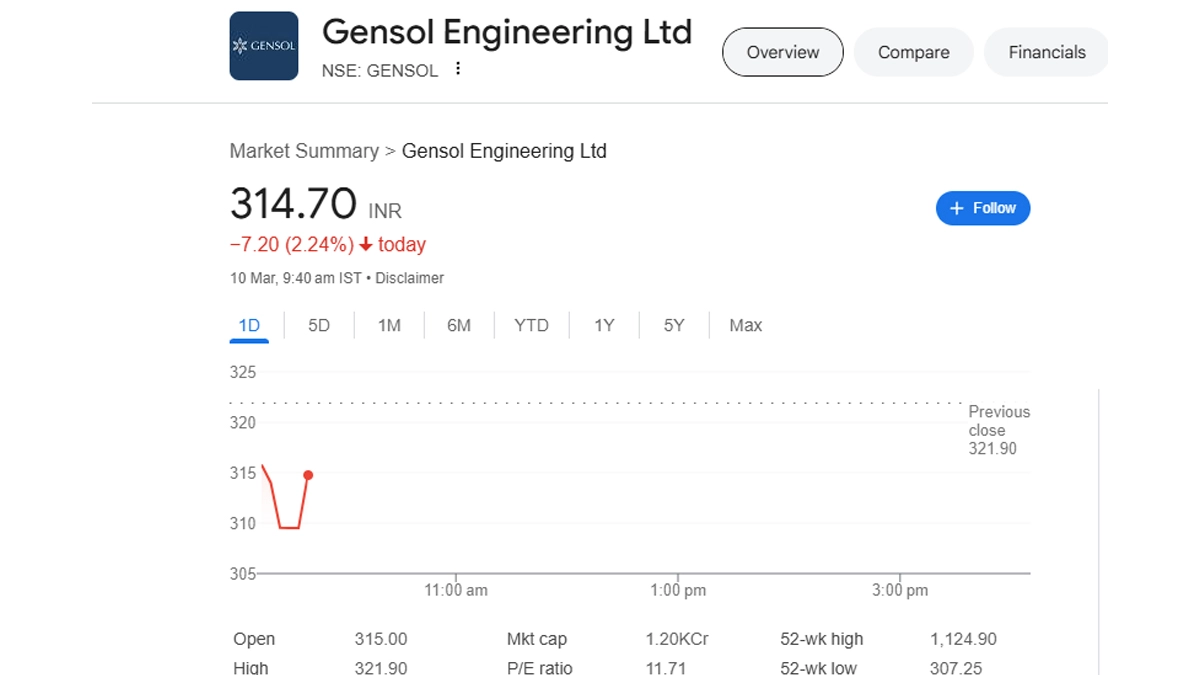Select the YTD chart range
This screenshot has height=675, width=1200.
pos(531,325)
